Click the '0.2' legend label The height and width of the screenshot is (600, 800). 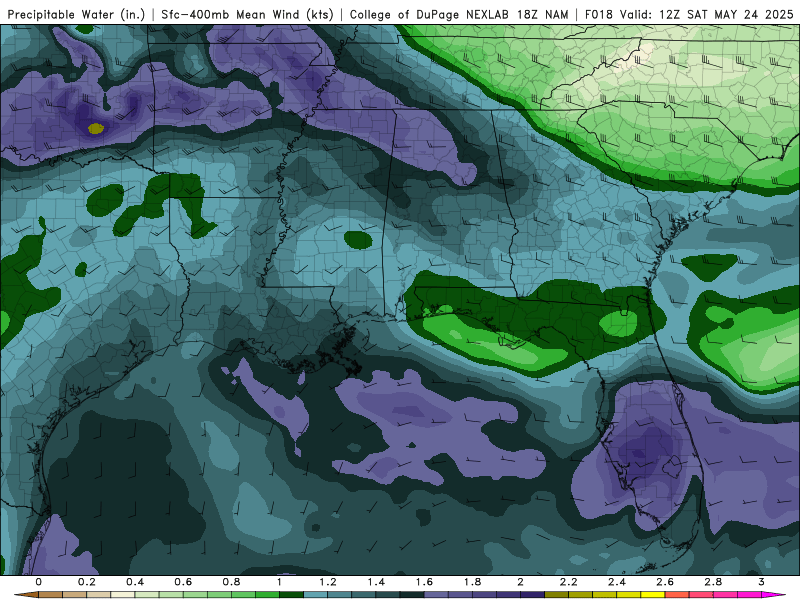[87, 582]
